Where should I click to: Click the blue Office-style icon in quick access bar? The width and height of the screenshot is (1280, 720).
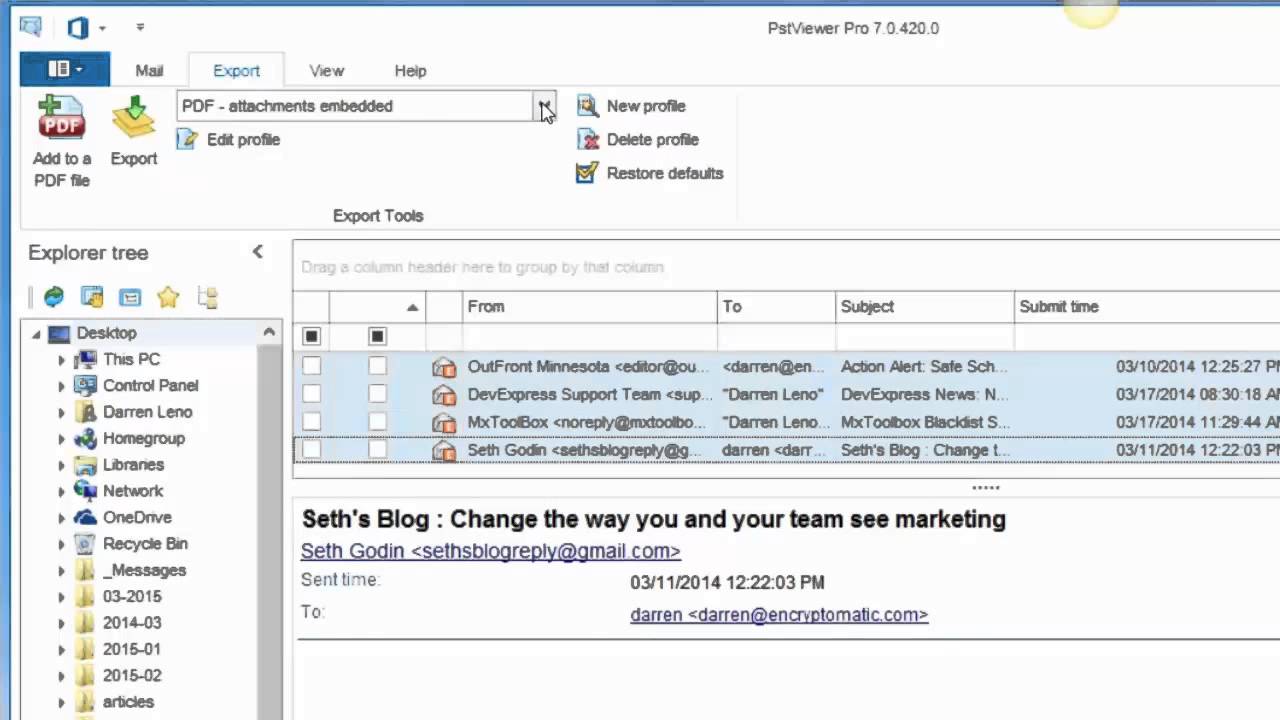(77, 28)
